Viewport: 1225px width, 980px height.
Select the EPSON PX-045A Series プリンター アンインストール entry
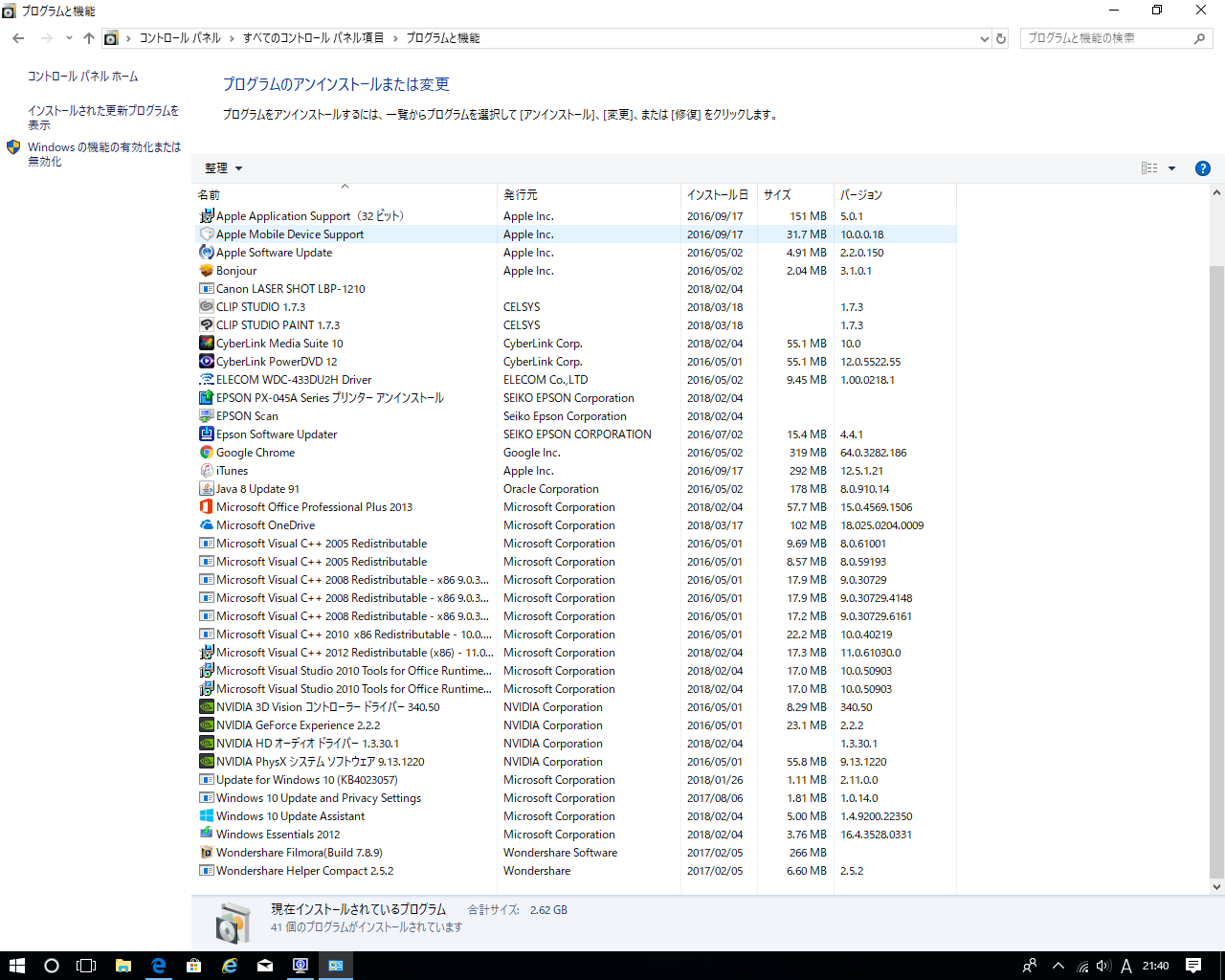pyautogui.click(x=574, y=398)
